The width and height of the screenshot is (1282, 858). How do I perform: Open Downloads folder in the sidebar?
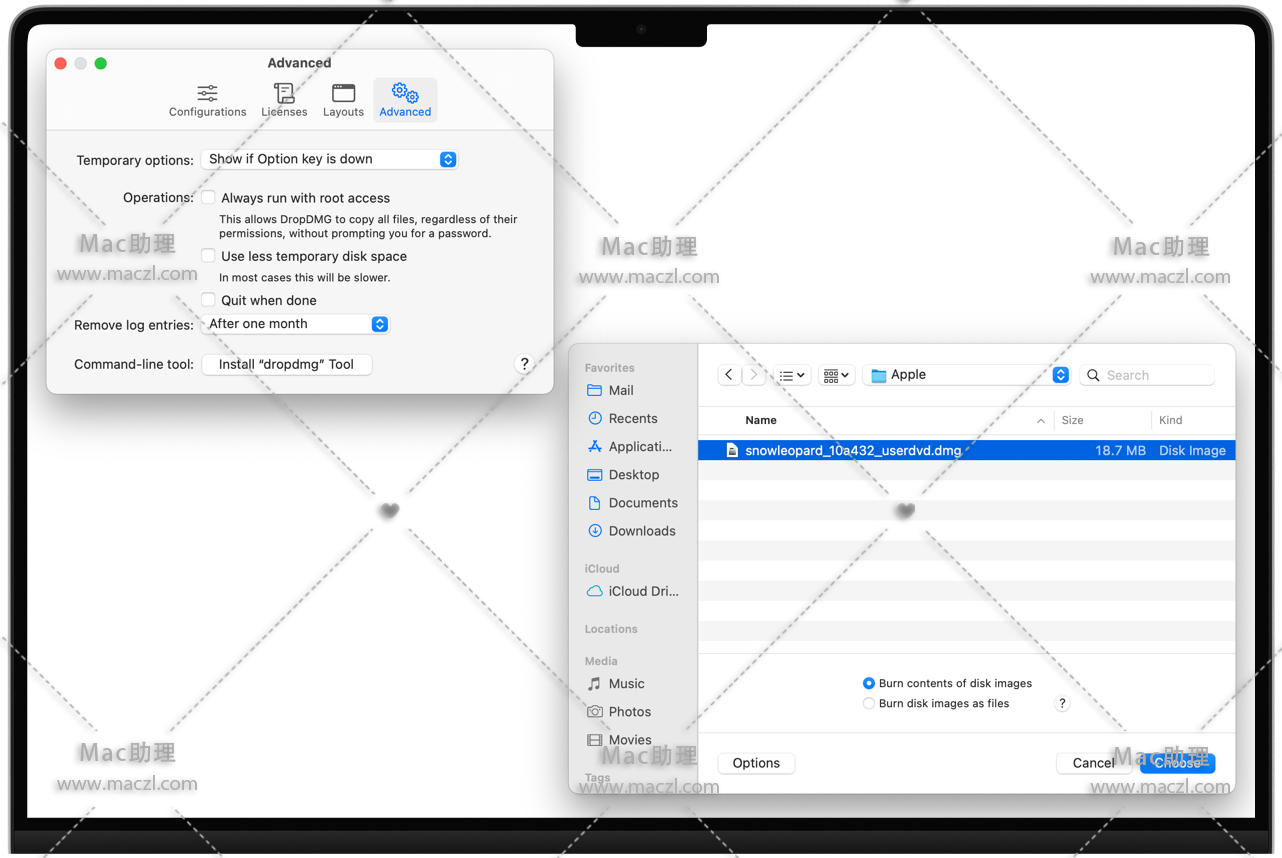click(x=641, y=531)
